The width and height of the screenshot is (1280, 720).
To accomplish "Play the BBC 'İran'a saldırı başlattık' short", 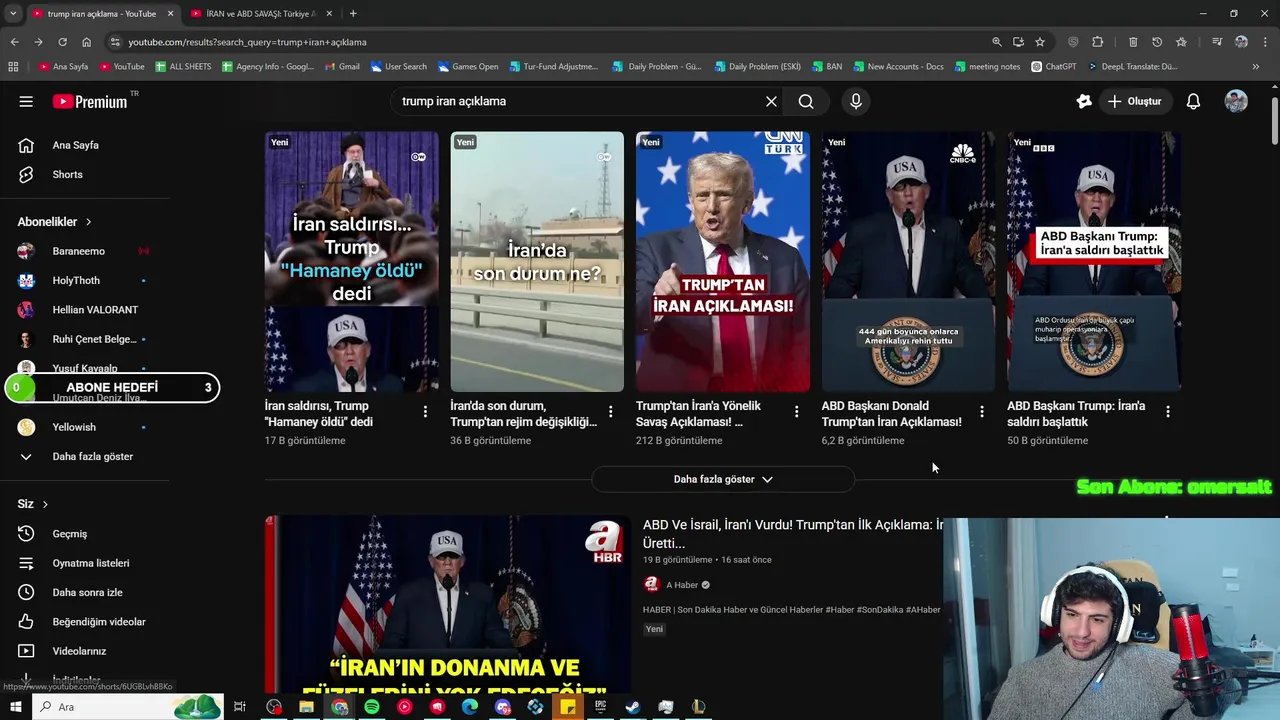I will coord(1094,261).
